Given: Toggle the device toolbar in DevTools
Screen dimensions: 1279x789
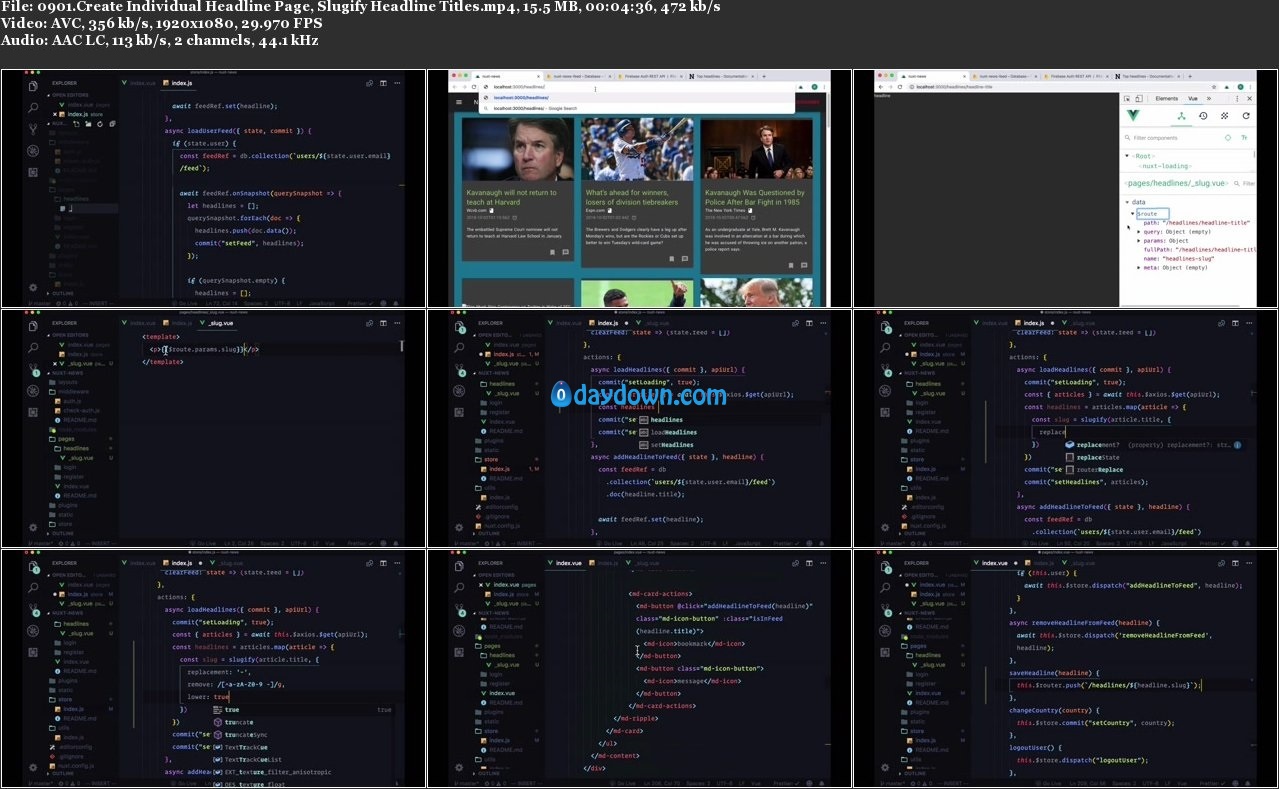Looking at the screenshot, I should tap(1141, 99).
